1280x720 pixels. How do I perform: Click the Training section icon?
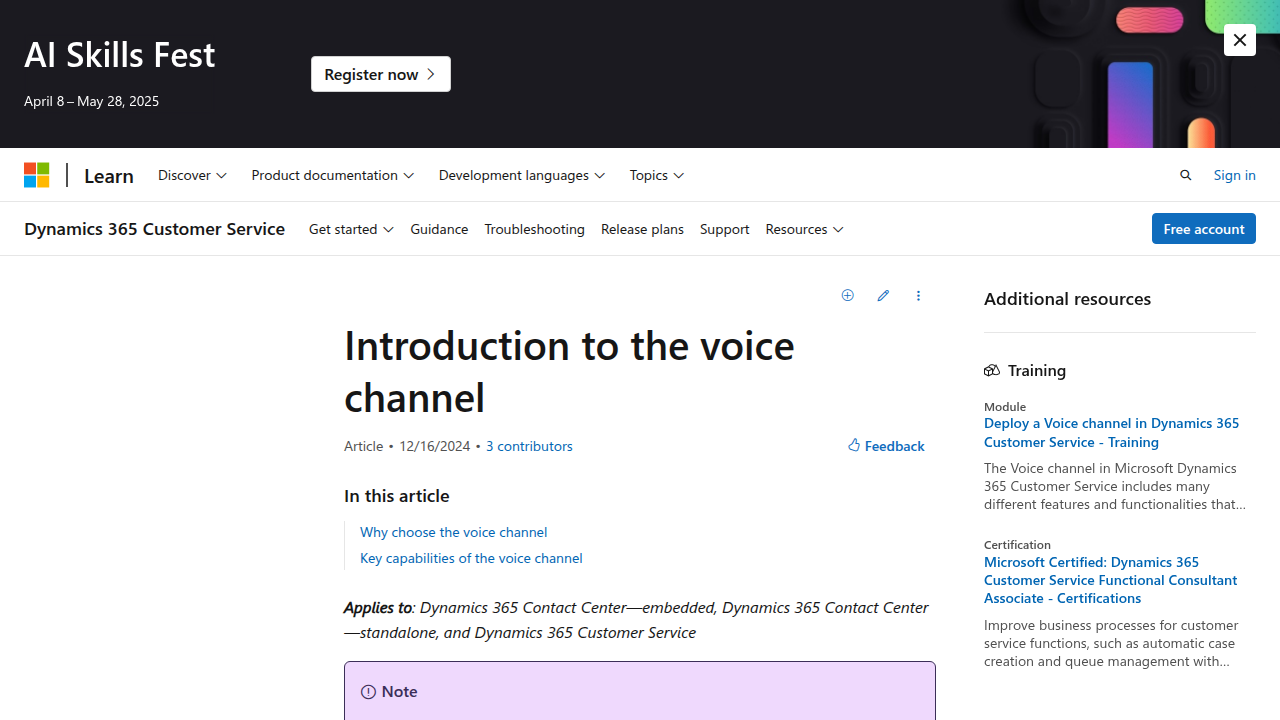(992, 371)
